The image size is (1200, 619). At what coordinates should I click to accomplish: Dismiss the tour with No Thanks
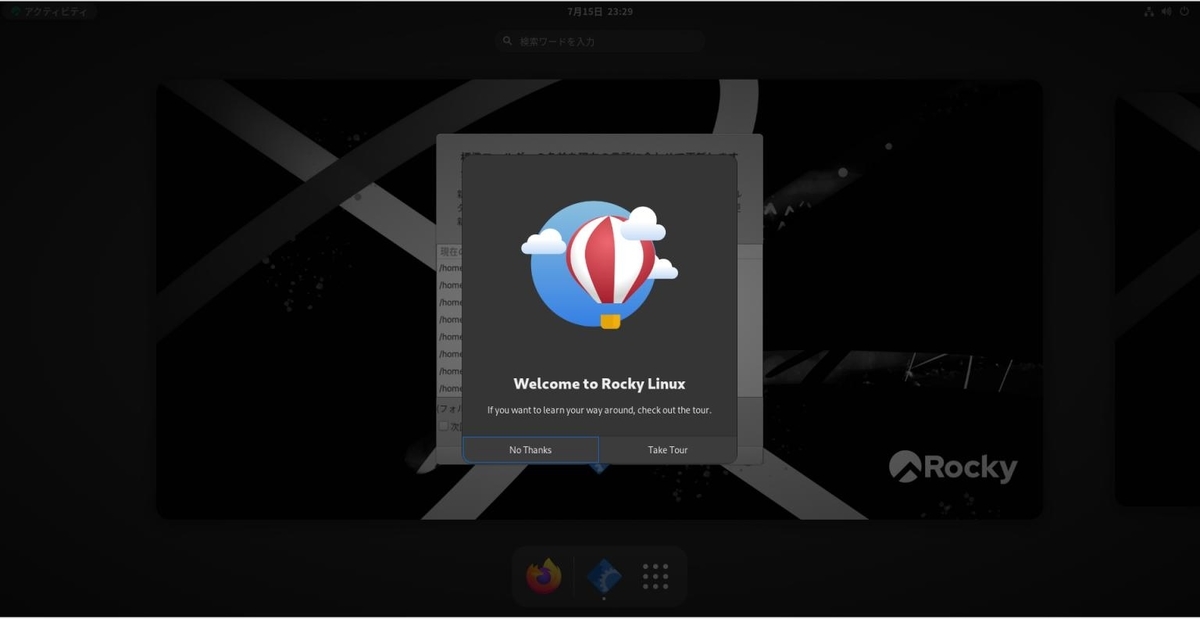(x=530, y=450)
